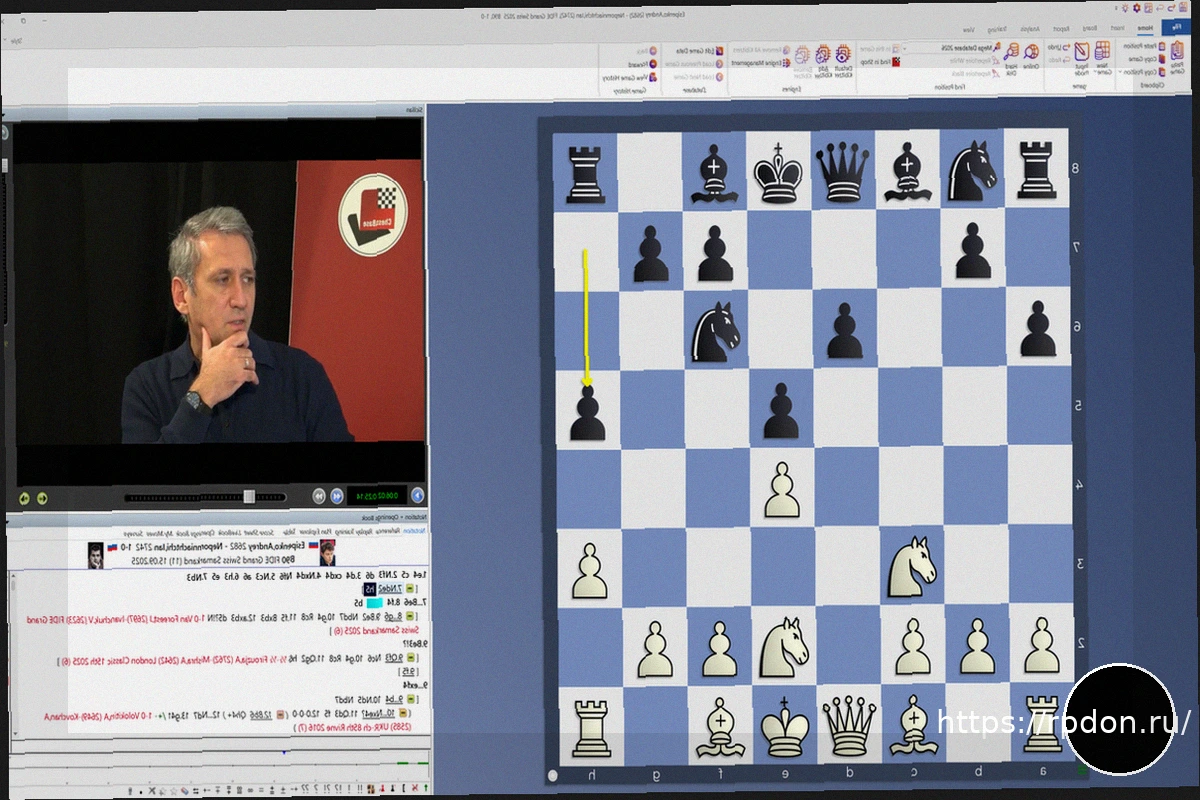Click the Add Kibitzer icon
The height and width of the screenshot is (800, 1200).
(x=820, y=54)
